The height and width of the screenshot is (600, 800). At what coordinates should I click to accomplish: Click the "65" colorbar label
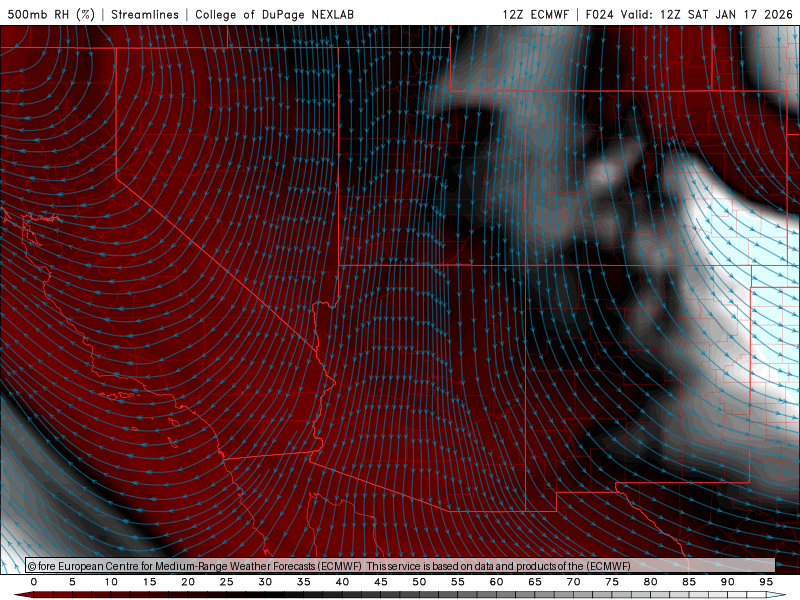point(535,582)
